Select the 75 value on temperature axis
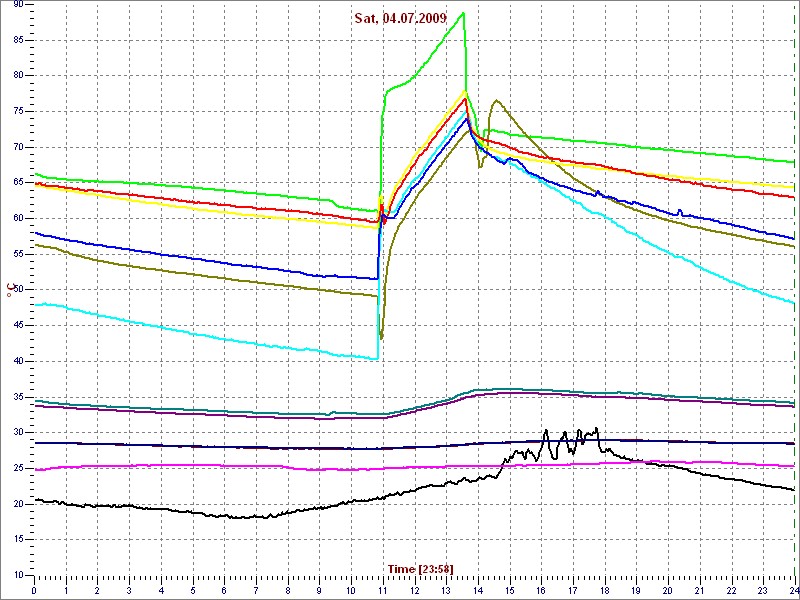800x600 pixels. coord(18,111)
